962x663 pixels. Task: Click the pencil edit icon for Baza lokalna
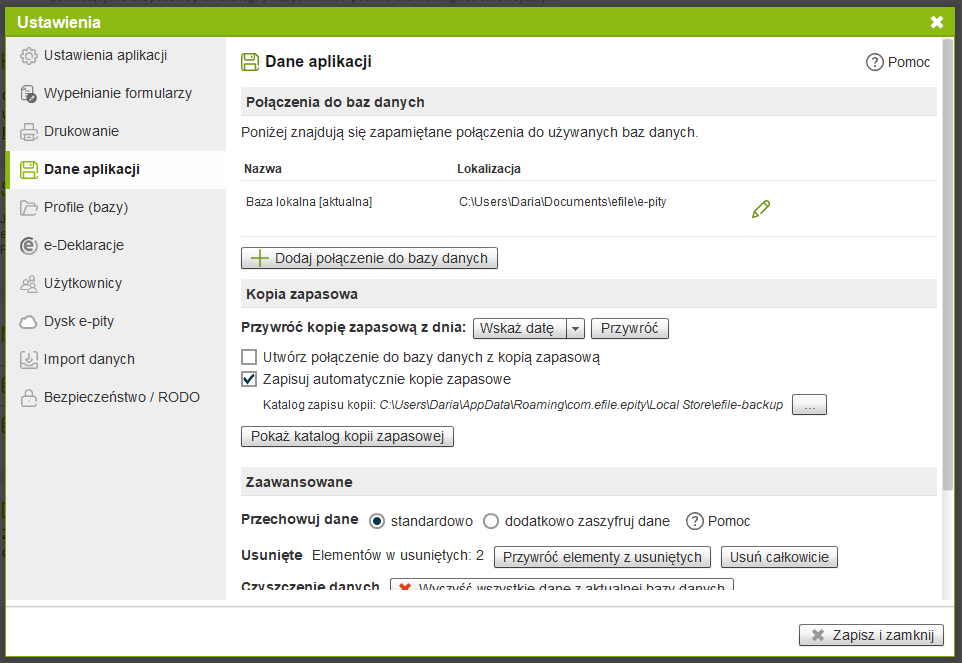tap(760, 209)
